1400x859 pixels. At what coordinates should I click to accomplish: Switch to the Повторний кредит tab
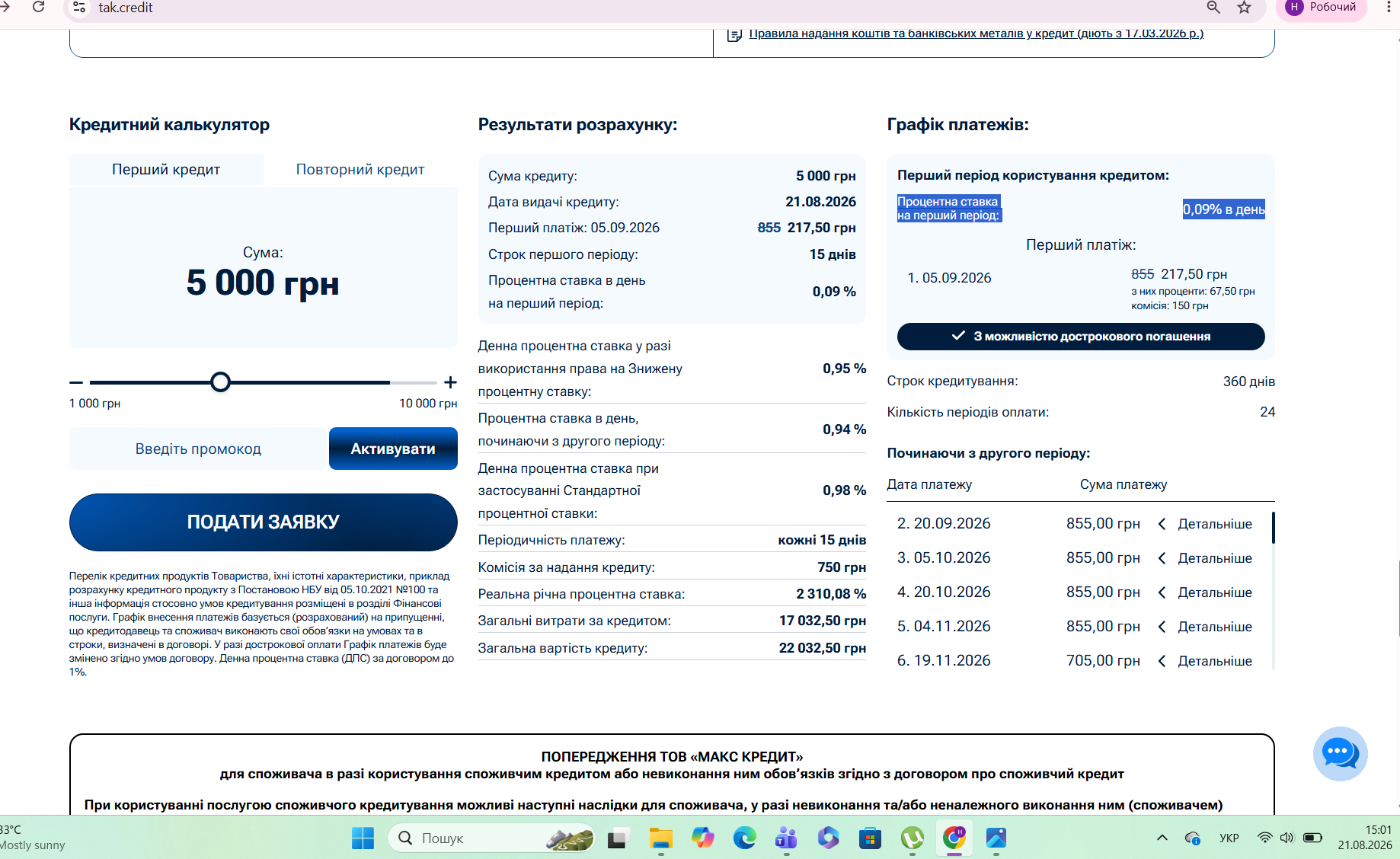pos(360,170)
